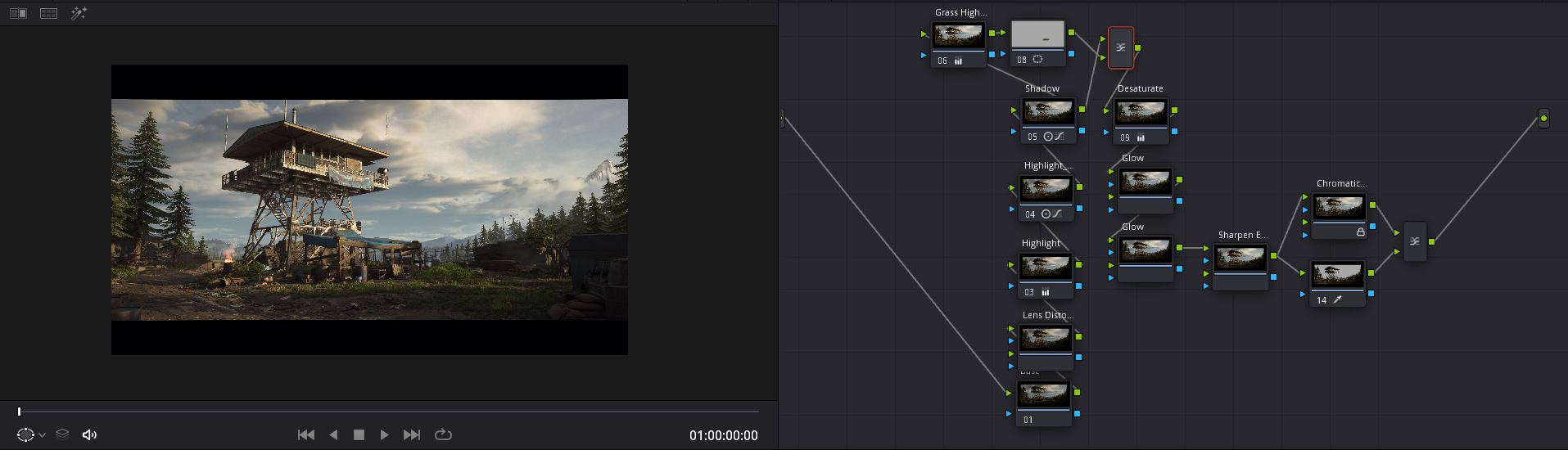This screenshot has width=1568, height=450.
Task: Click the bars icon on Desaturate node 09
Action: tap(1141, 137)
